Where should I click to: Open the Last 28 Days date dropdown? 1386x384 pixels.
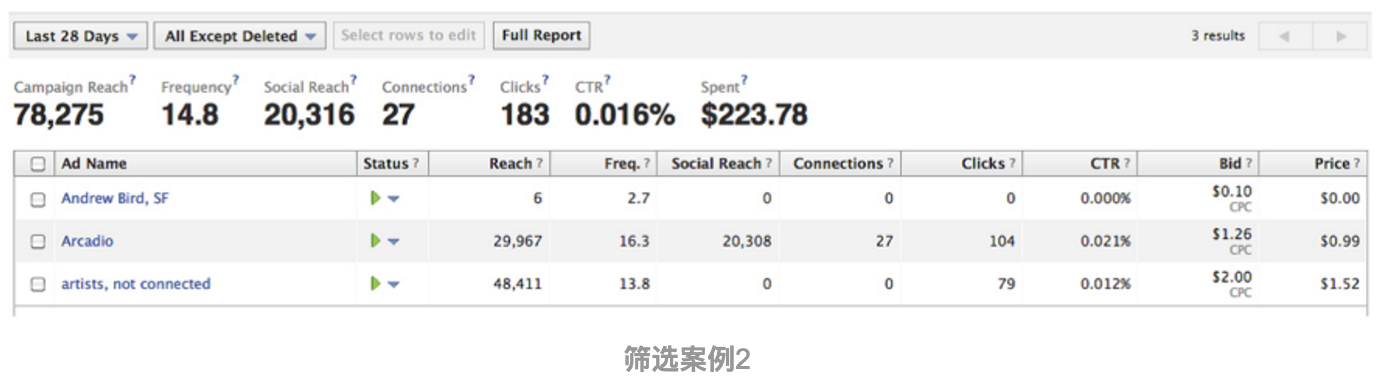(x=81, y=36)
